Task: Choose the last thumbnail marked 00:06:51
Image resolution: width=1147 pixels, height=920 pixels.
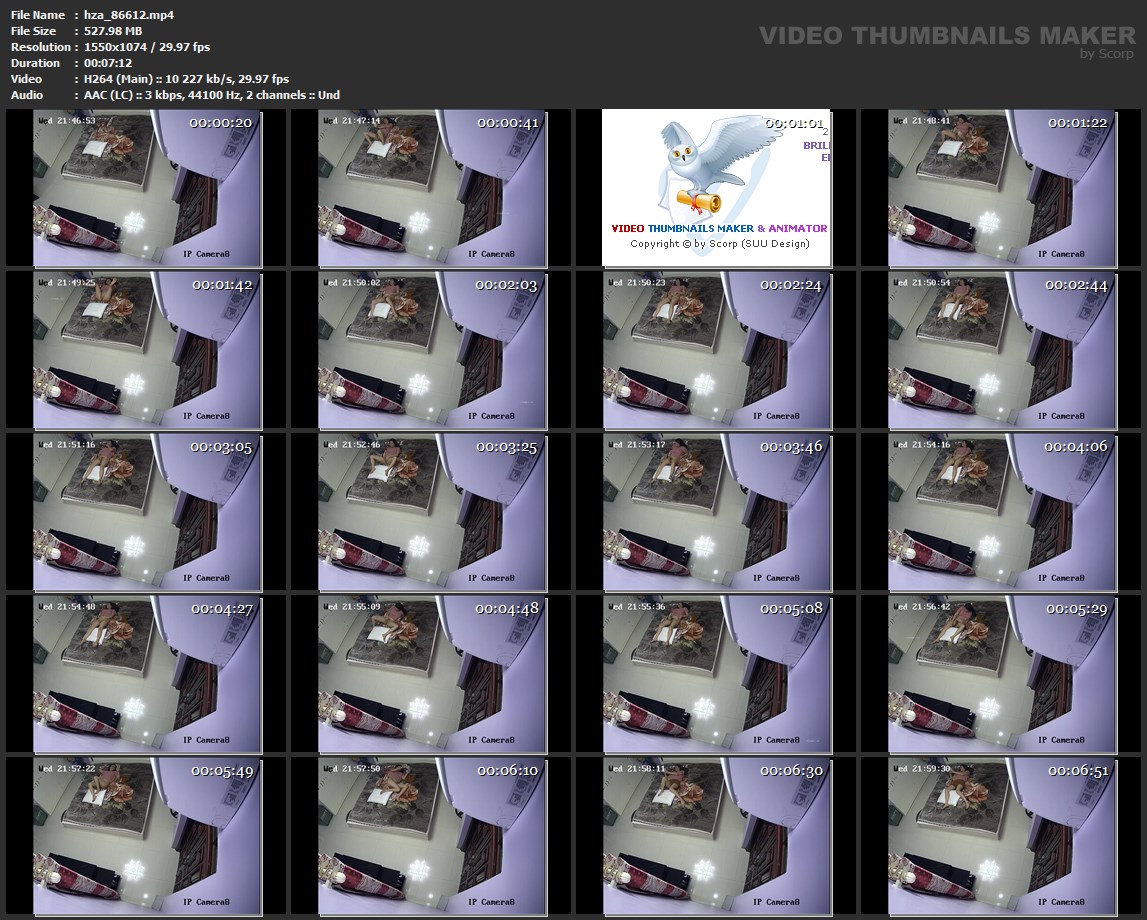Action: 1002,837
